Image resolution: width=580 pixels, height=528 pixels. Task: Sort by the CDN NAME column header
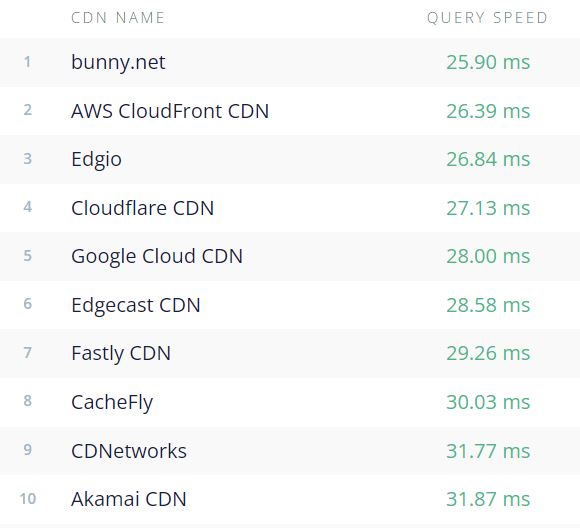[118, 18]
